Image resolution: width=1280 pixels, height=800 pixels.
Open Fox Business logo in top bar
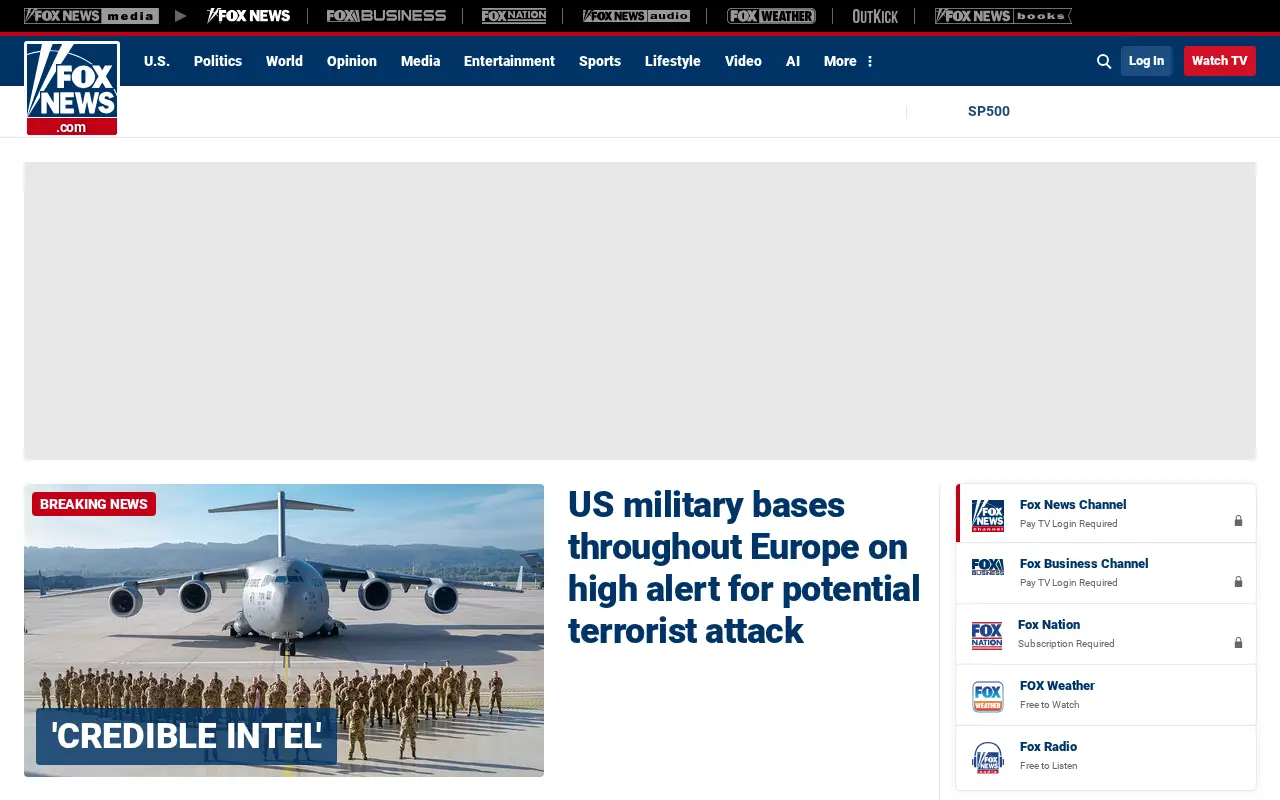coord(386,16)
